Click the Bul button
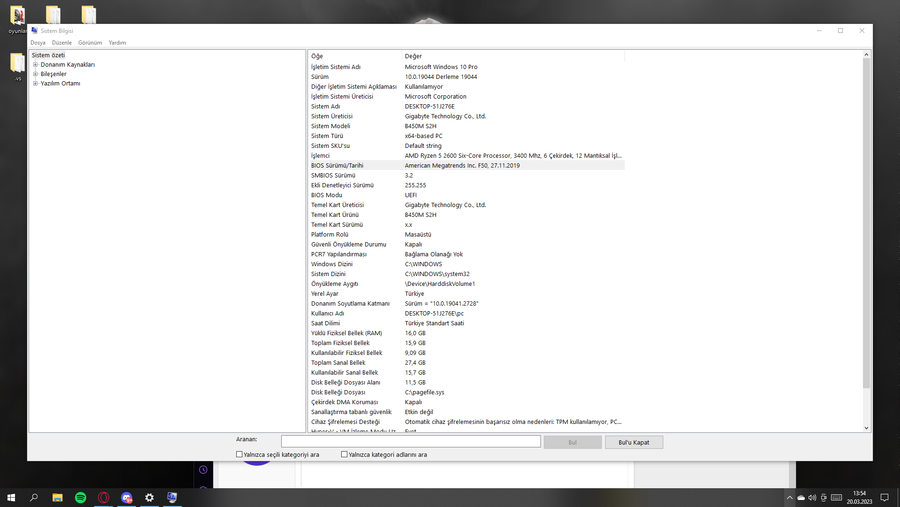The height and width of the screenshot is (507, 900). pos(572,442)
